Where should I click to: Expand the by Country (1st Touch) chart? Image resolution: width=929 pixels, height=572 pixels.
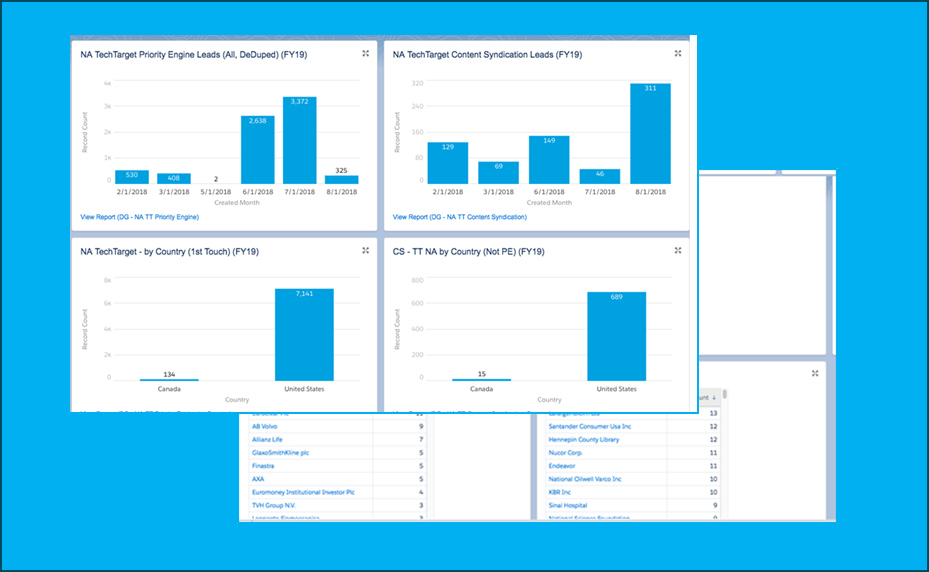[366, 251]
